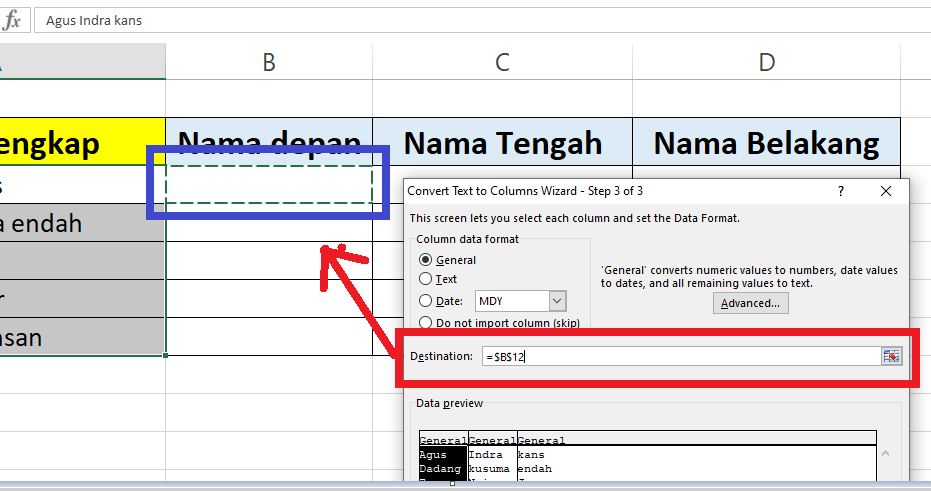The height and width of the screenshot is (491, 931).
Task: Click the Destination field with =$B$12
Action: click(x=681, y=356)
